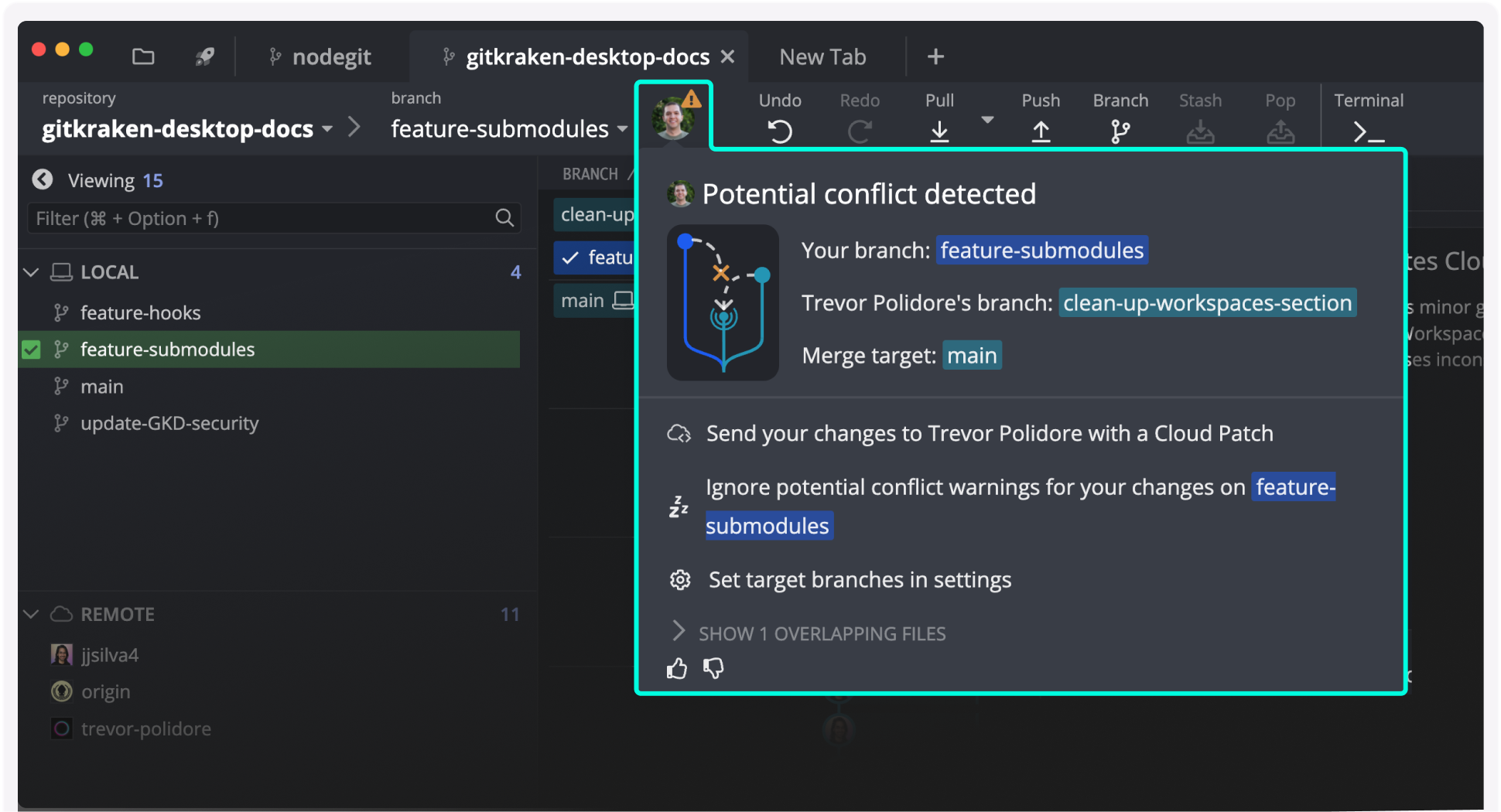The height and width of the screenshot is (812, 1501).
Task: Click the Pop stash toolbar button
Action: 1280,117
